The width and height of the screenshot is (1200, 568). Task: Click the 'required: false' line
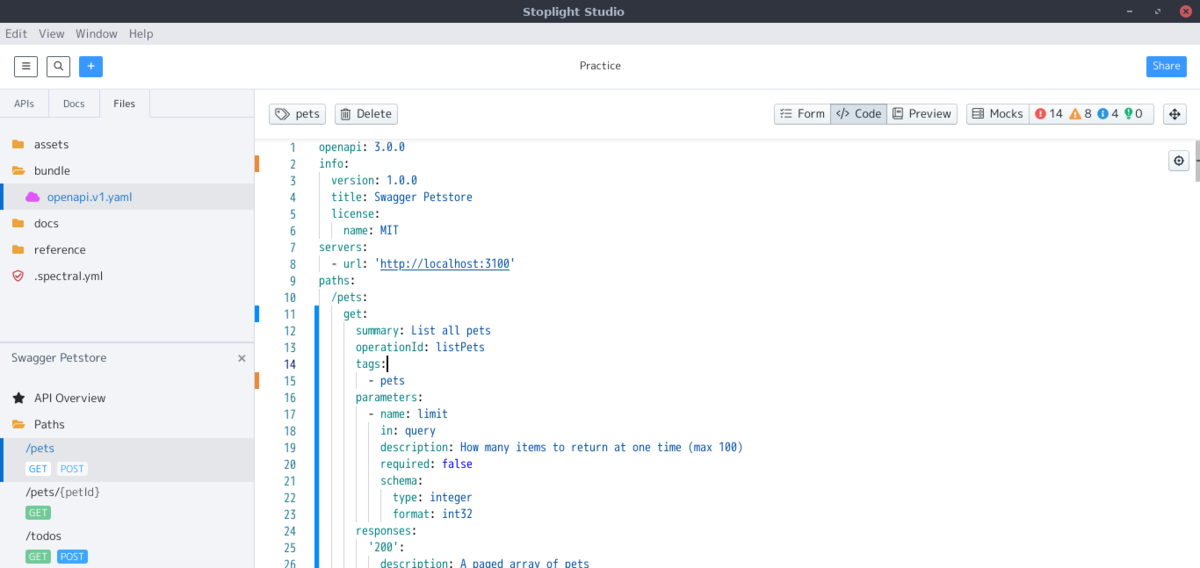point(426,464)
